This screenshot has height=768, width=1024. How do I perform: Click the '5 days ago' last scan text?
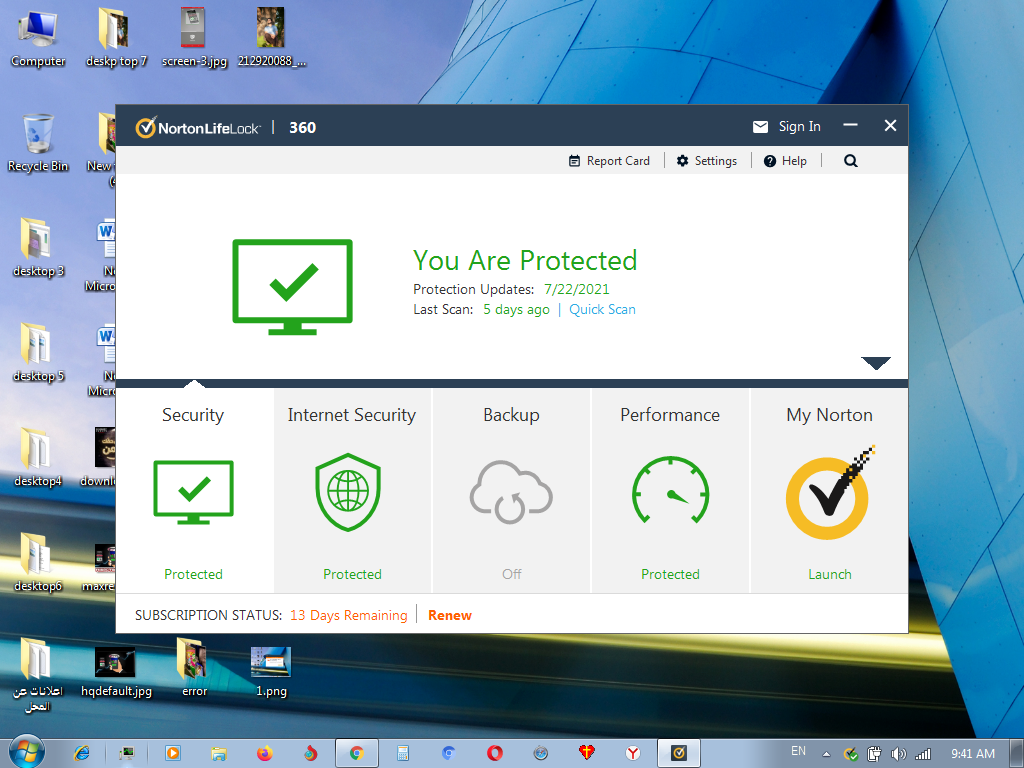coord(516,310)
